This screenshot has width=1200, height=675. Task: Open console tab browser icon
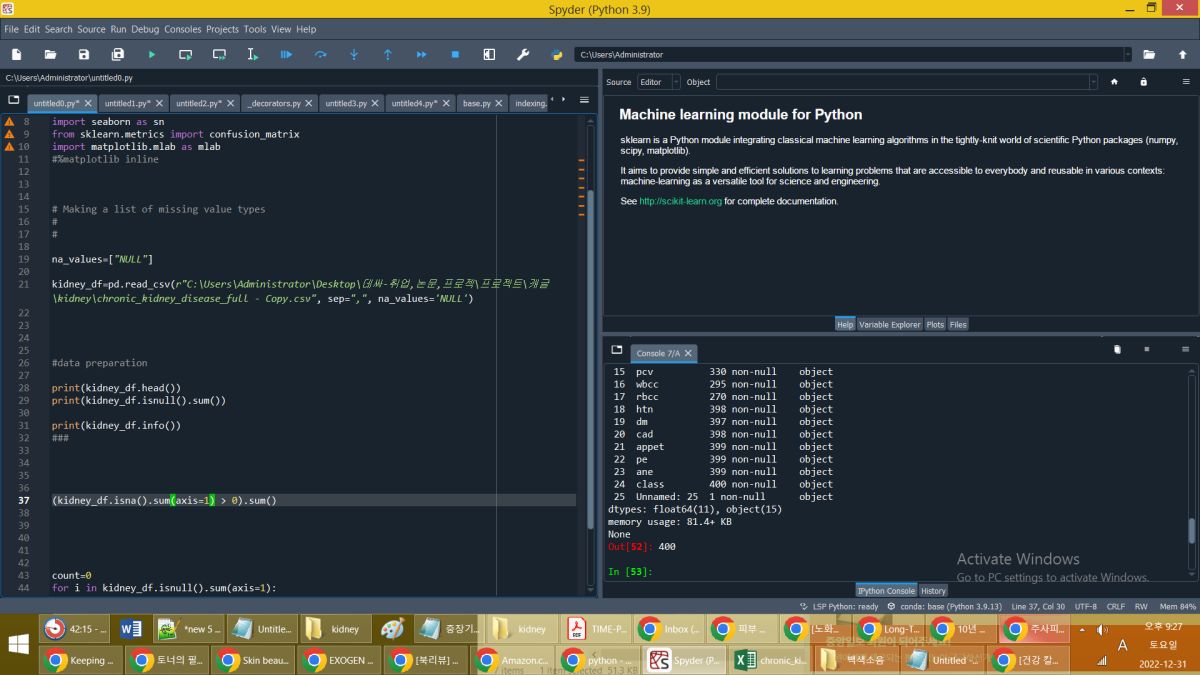point(616,351)
